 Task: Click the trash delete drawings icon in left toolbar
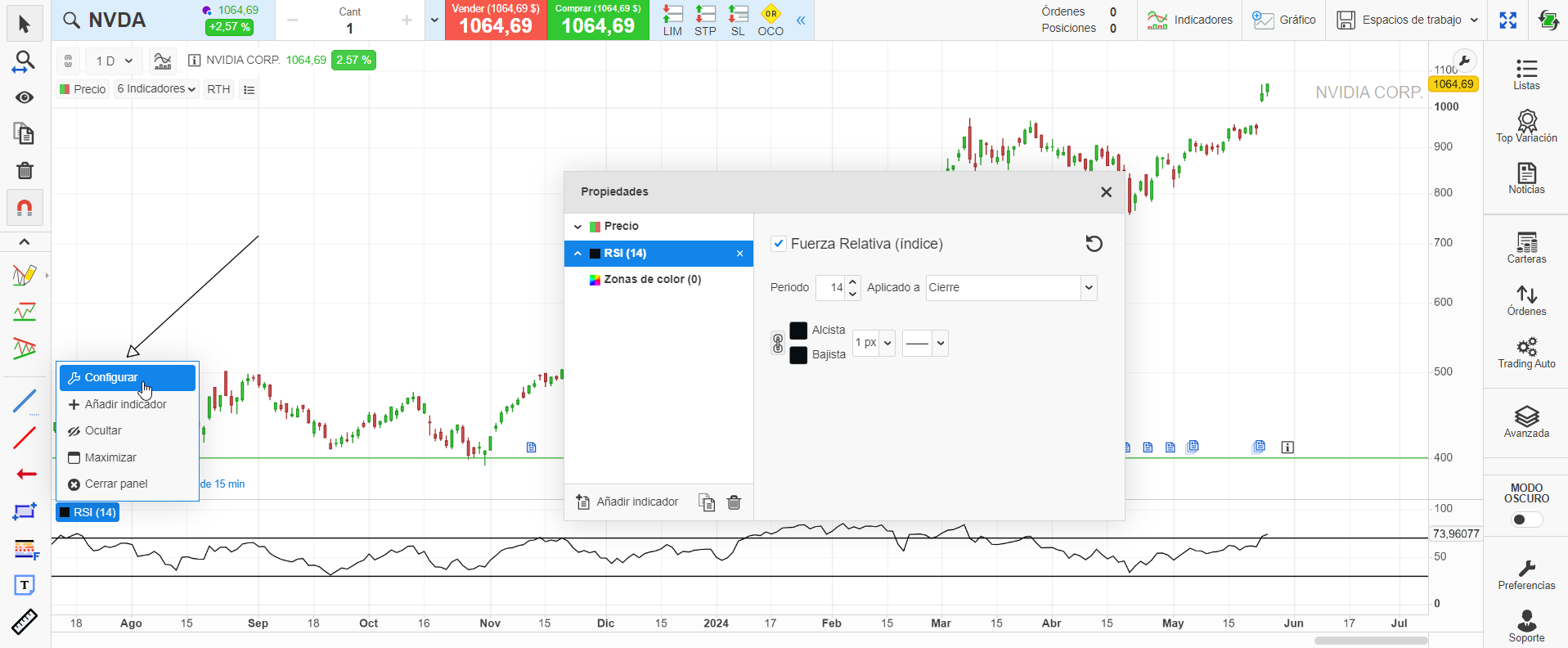(x=25, y=170)
